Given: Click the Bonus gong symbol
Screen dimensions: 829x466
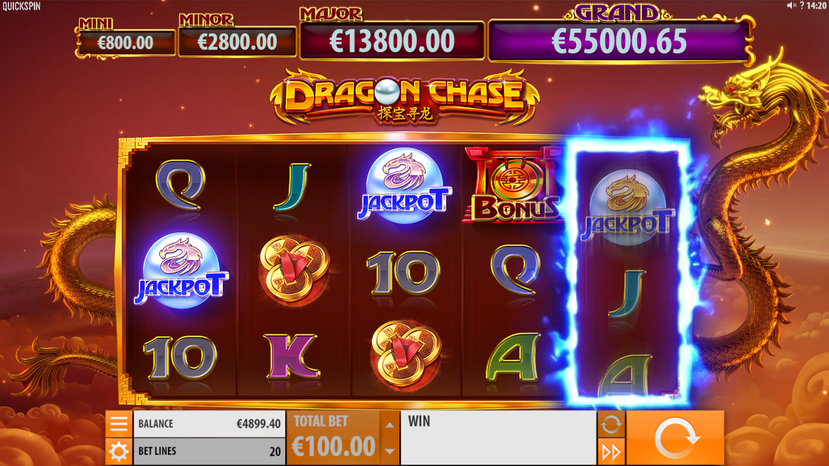Looking at the screenshot, I should tap(513, 185).
